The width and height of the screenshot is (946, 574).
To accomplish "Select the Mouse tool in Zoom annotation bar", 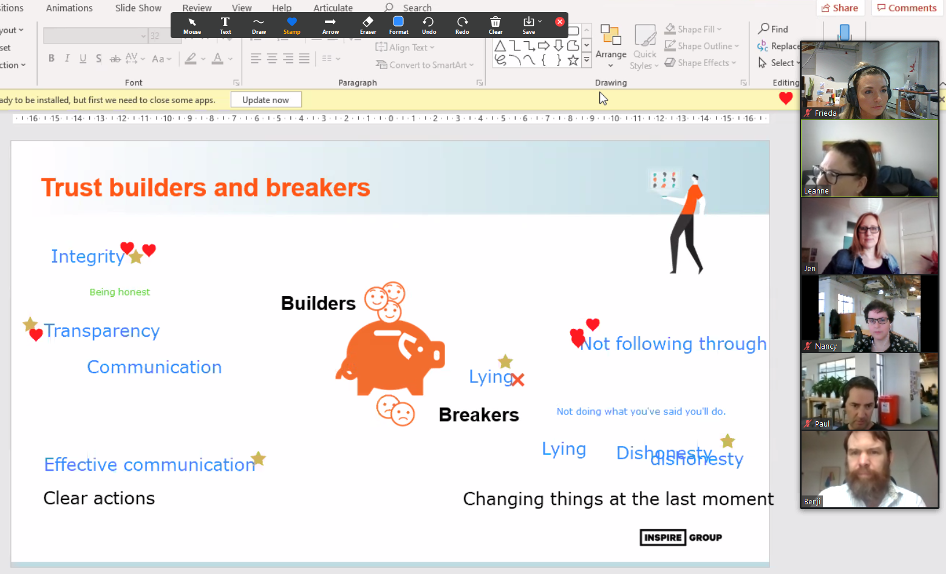I will [192, 25].
